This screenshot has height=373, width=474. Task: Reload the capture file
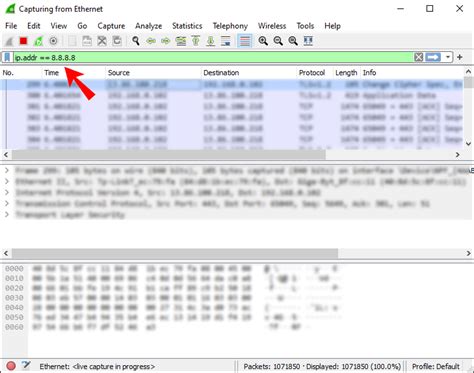coord(117,41)
